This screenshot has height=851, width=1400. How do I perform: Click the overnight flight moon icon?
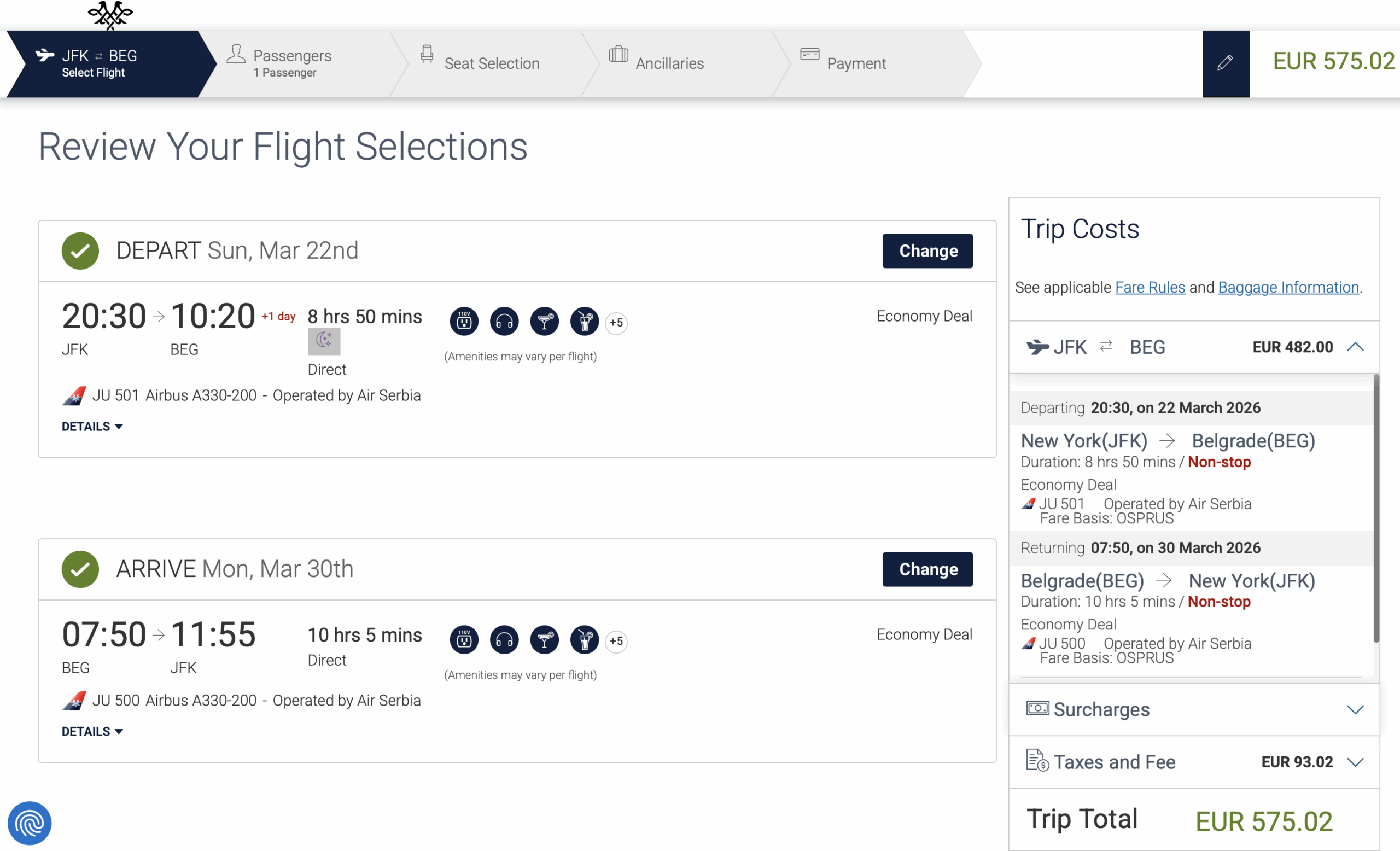click(324, 341)
